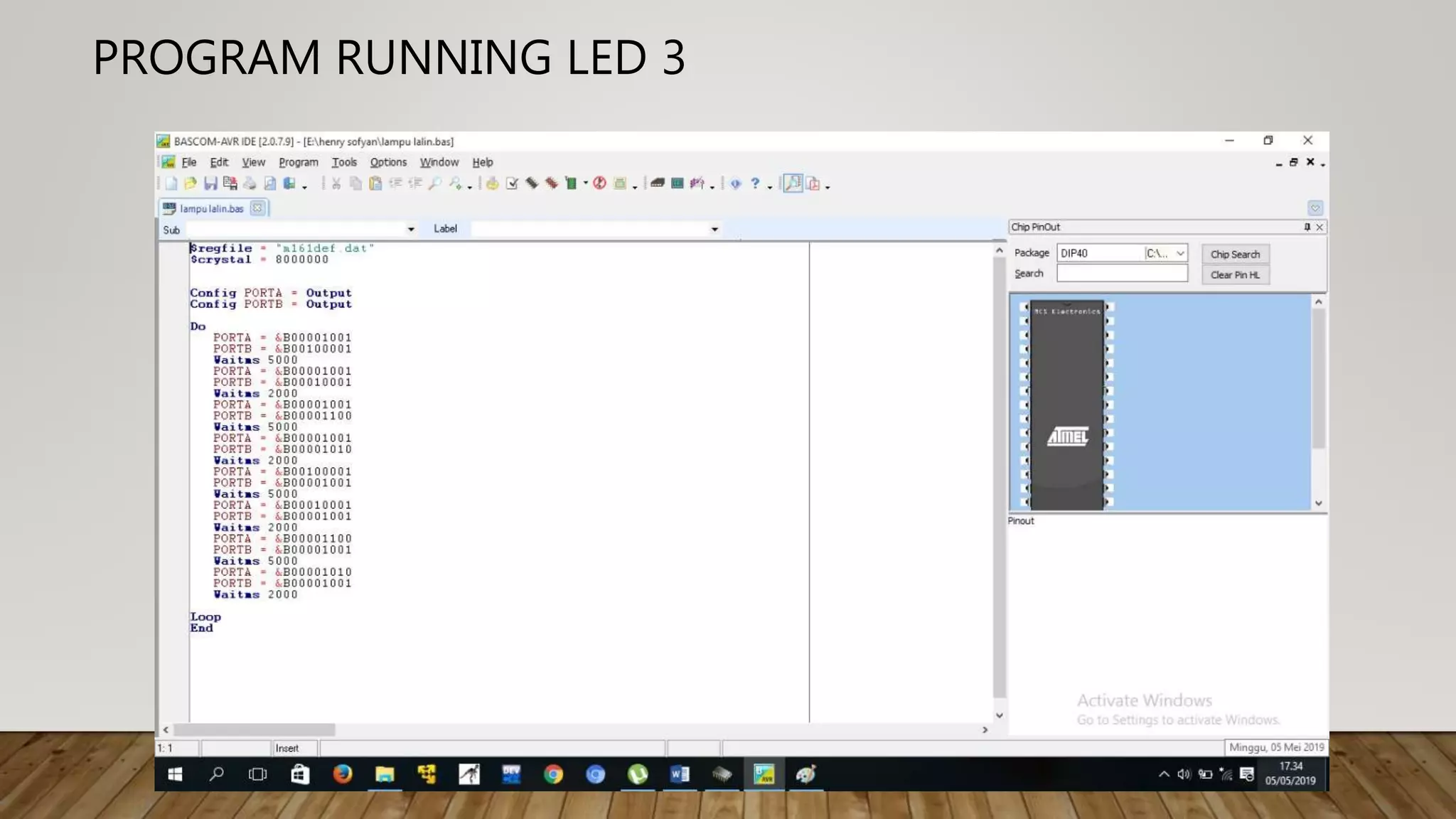Expand the Label dropdown list
Image resolution: width=1456 pixels, height=819 pixels.
[714, 229]
